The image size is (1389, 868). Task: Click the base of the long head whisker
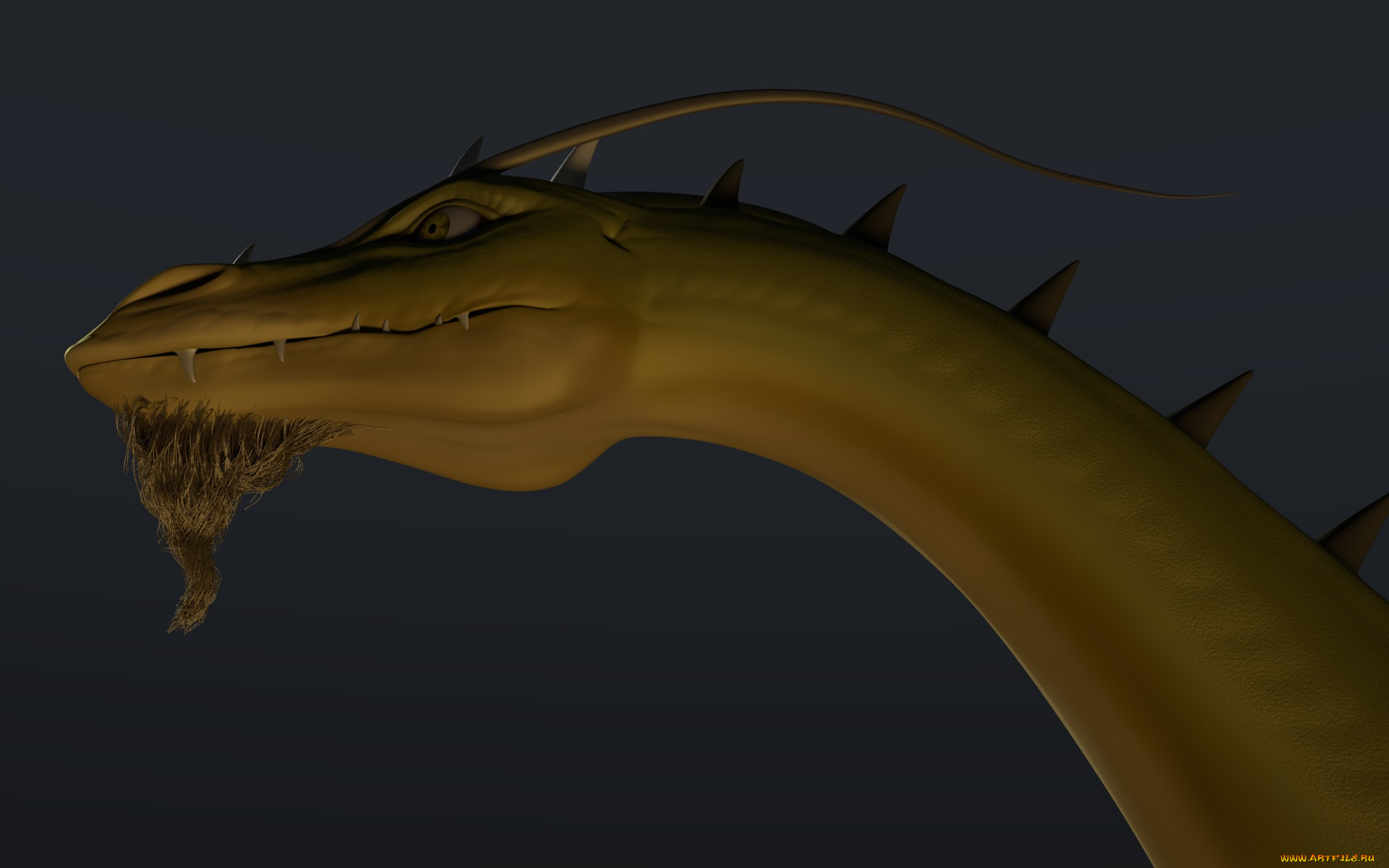pos(499,162)
